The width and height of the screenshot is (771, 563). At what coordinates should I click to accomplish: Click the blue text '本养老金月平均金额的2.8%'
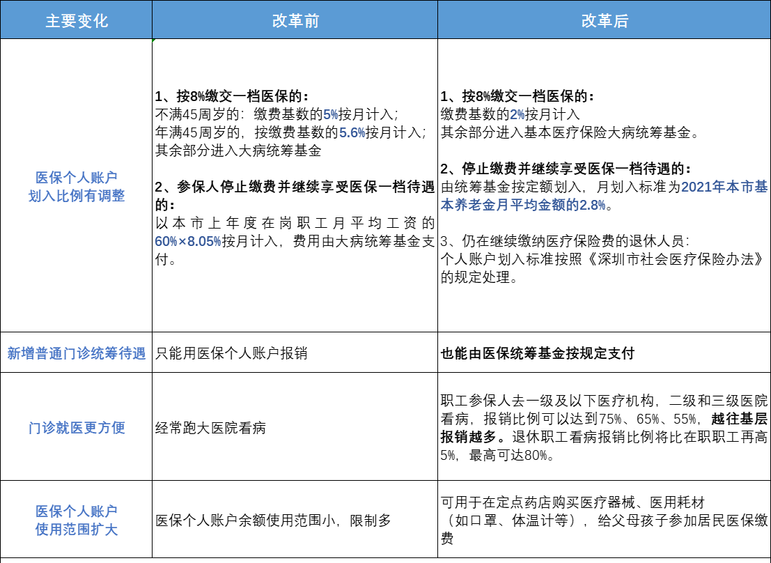(523, 205)
